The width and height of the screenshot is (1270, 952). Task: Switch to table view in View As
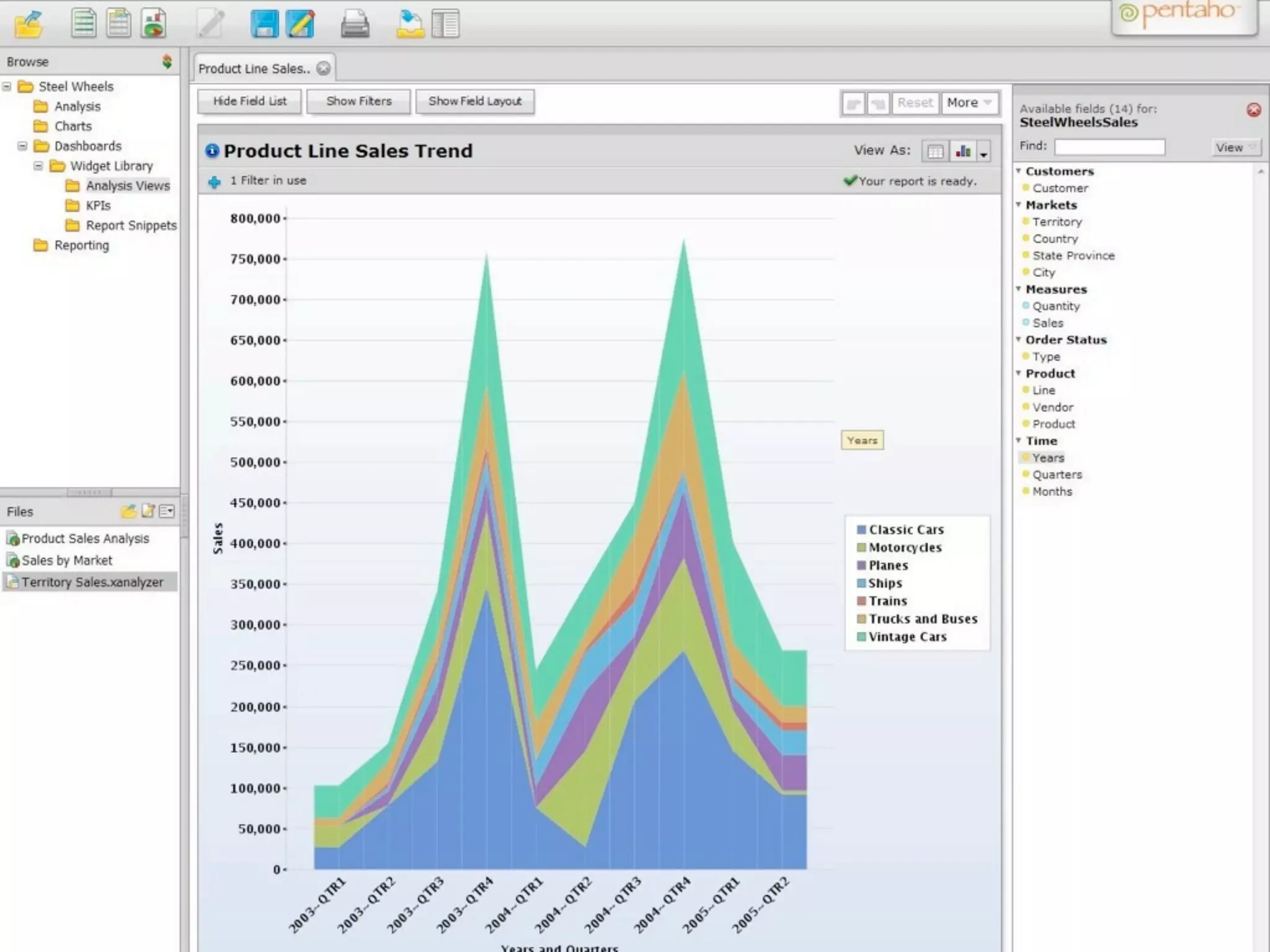[935, 151]
